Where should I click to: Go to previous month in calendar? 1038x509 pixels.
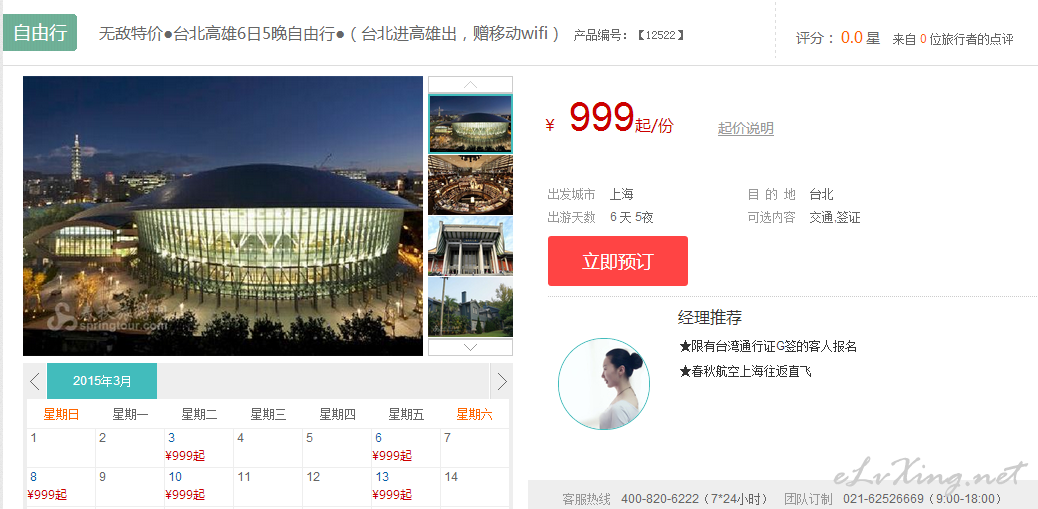[35, 381]
